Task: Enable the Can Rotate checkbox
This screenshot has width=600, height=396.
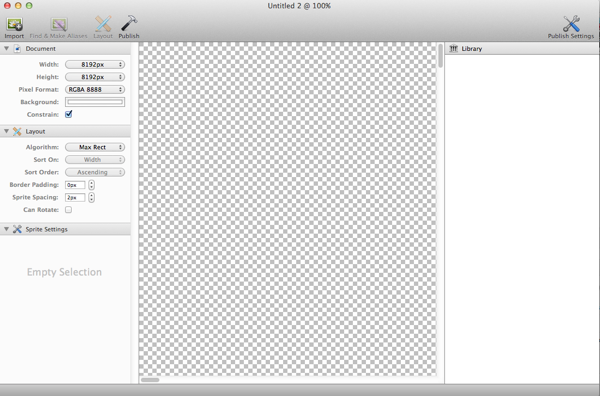Action: 68,210
